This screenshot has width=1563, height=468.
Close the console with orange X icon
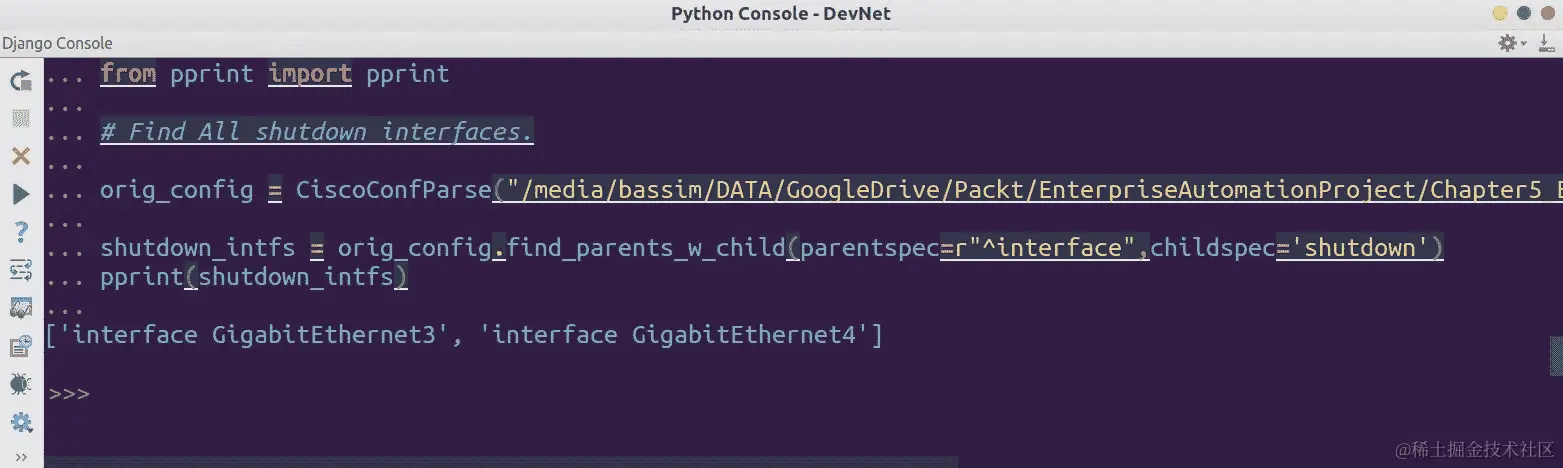21,156
